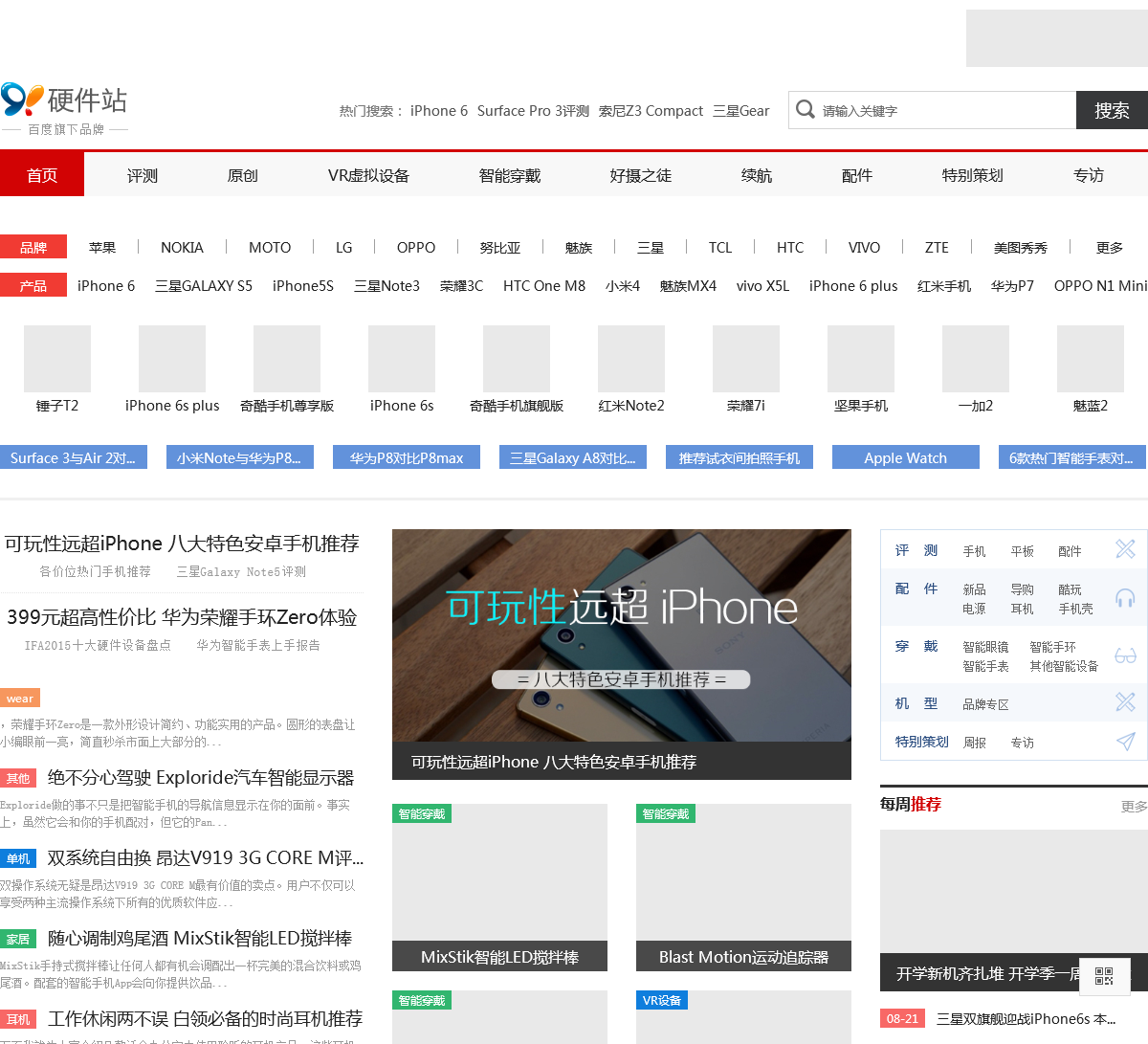Open the MixStik智能LED搅拌棒 card

[x=499, y=887]
